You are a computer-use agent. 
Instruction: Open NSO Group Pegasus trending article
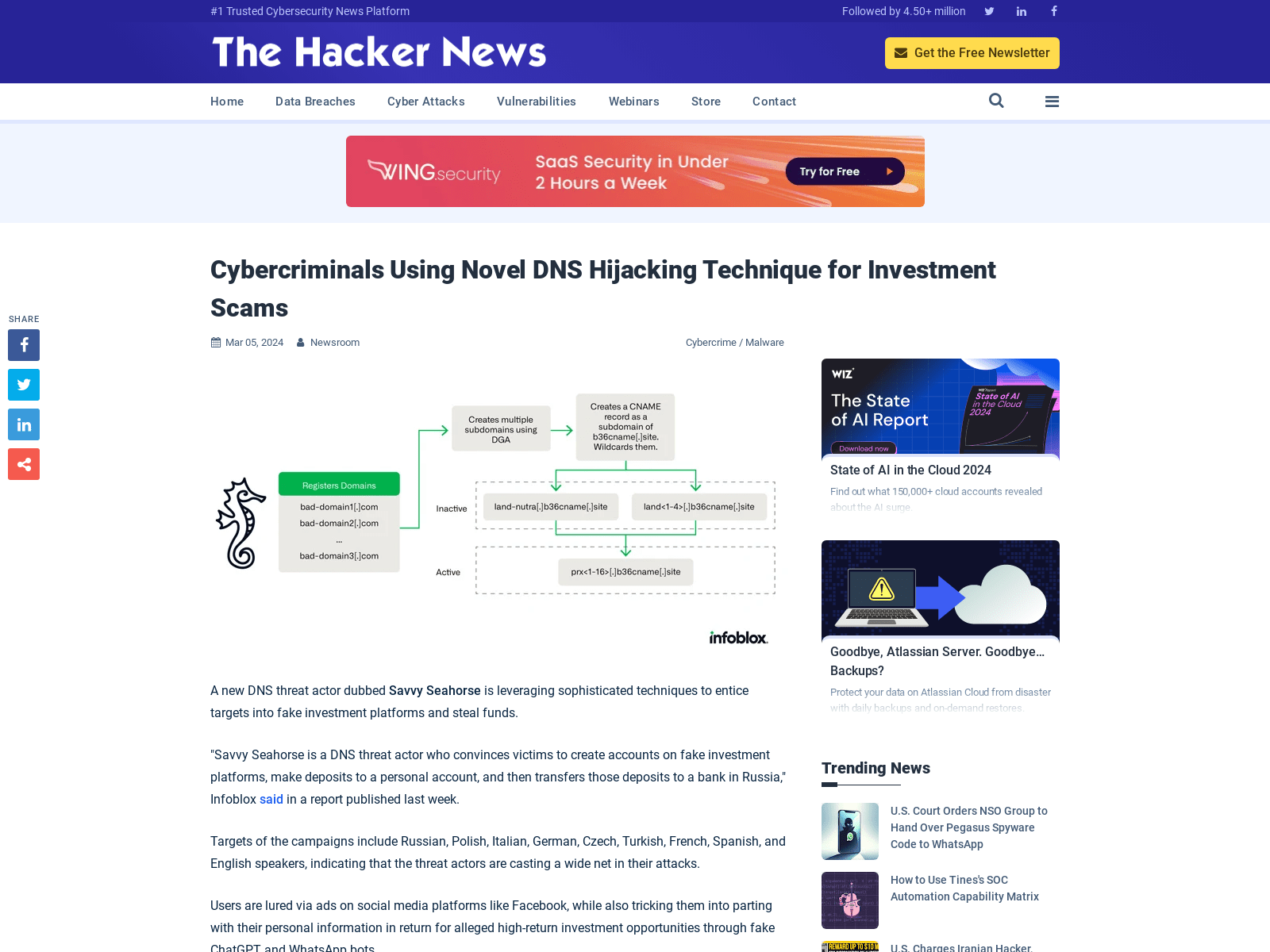pyautogui.click(x=969, y=827)
